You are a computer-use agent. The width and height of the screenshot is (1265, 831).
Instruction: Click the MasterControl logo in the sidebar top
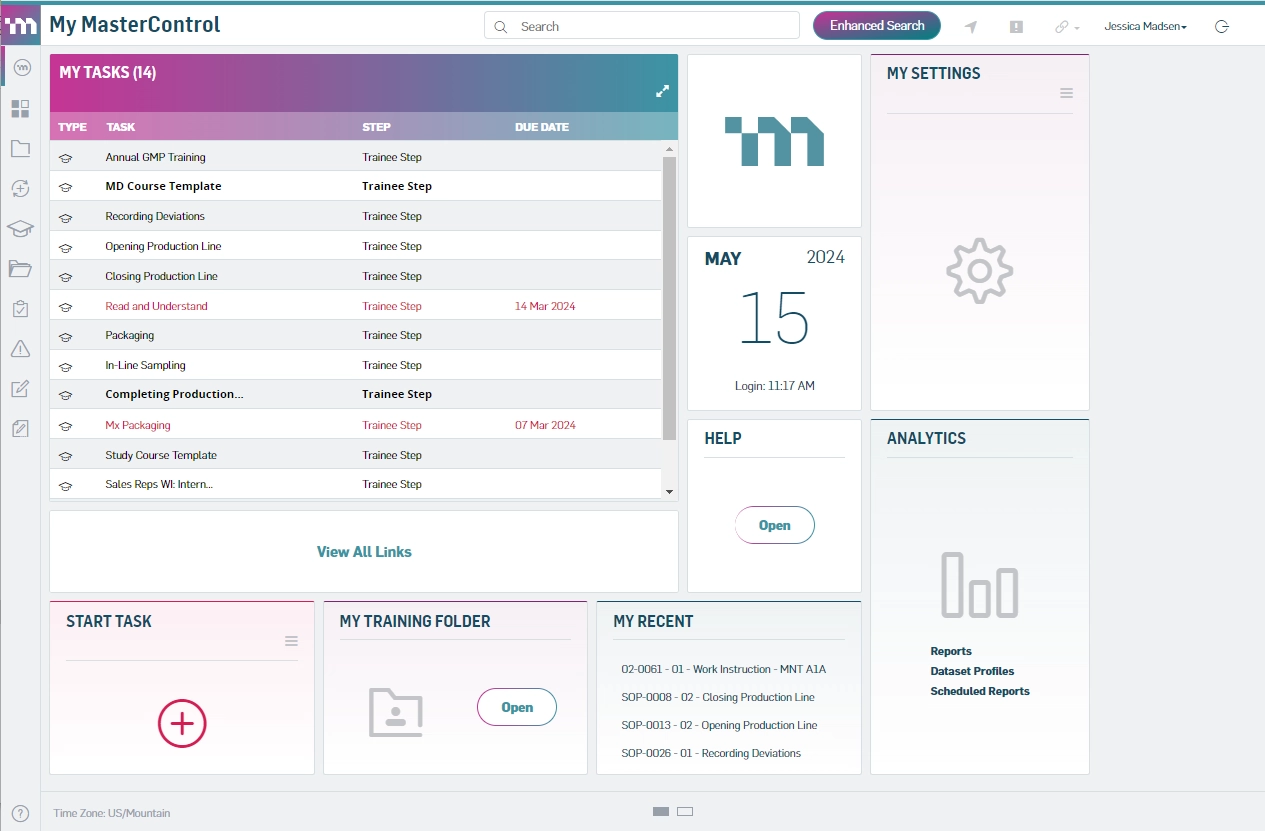(x=21, y=25)
